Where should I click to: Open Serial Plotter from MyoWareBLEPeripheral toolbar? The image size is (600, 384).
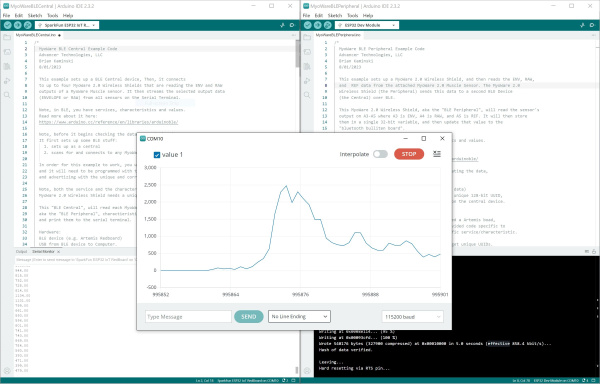tap(582, 25)
